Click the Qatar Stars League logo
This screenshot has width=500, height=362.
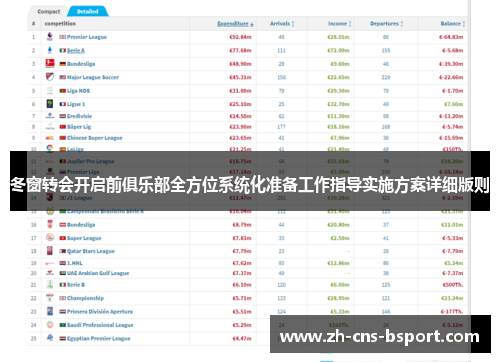coord(50,251)
